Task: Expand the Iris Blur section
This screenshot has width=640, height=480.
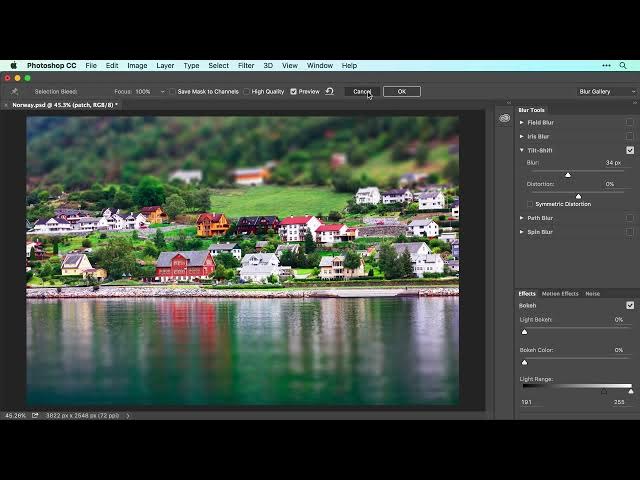Action: coord(521,136)
